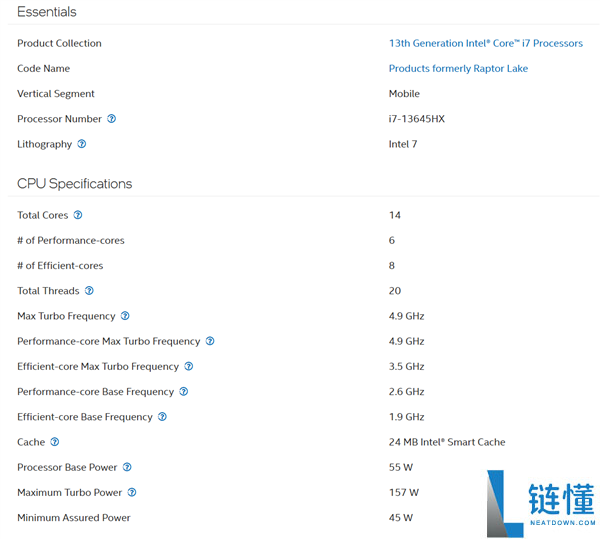Click the 157 W maximum turbo power value
600x539 pixels.
coord(404,493)
